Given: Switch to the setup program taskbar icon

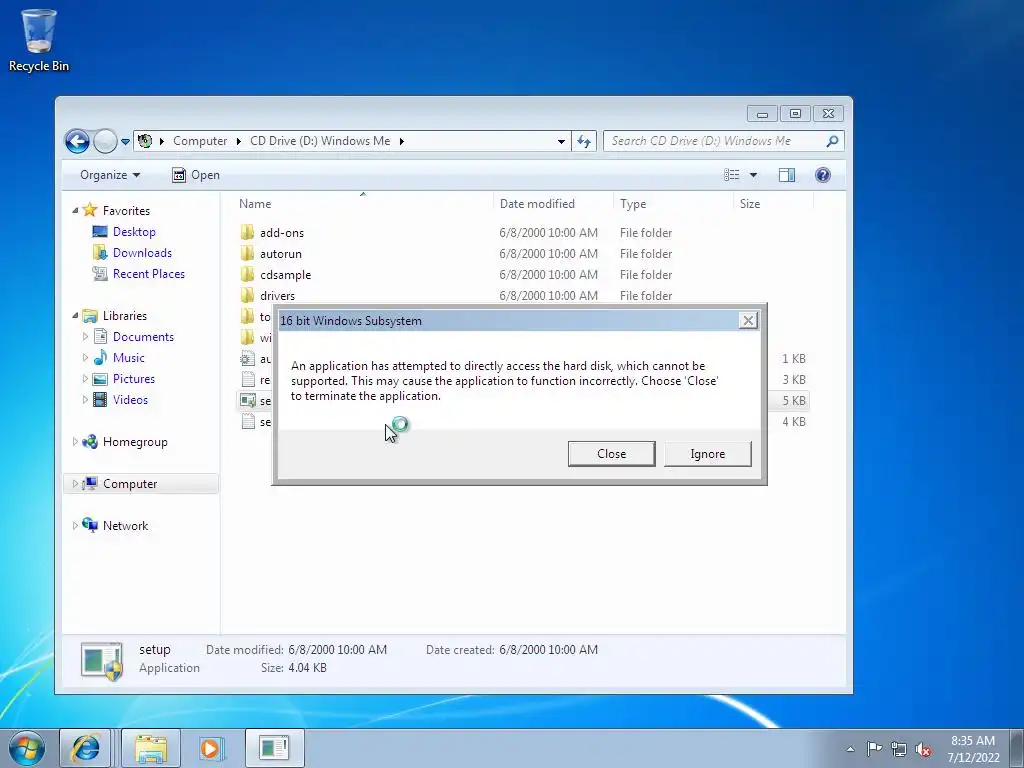Looking at the screenshot, I should 274,748.
